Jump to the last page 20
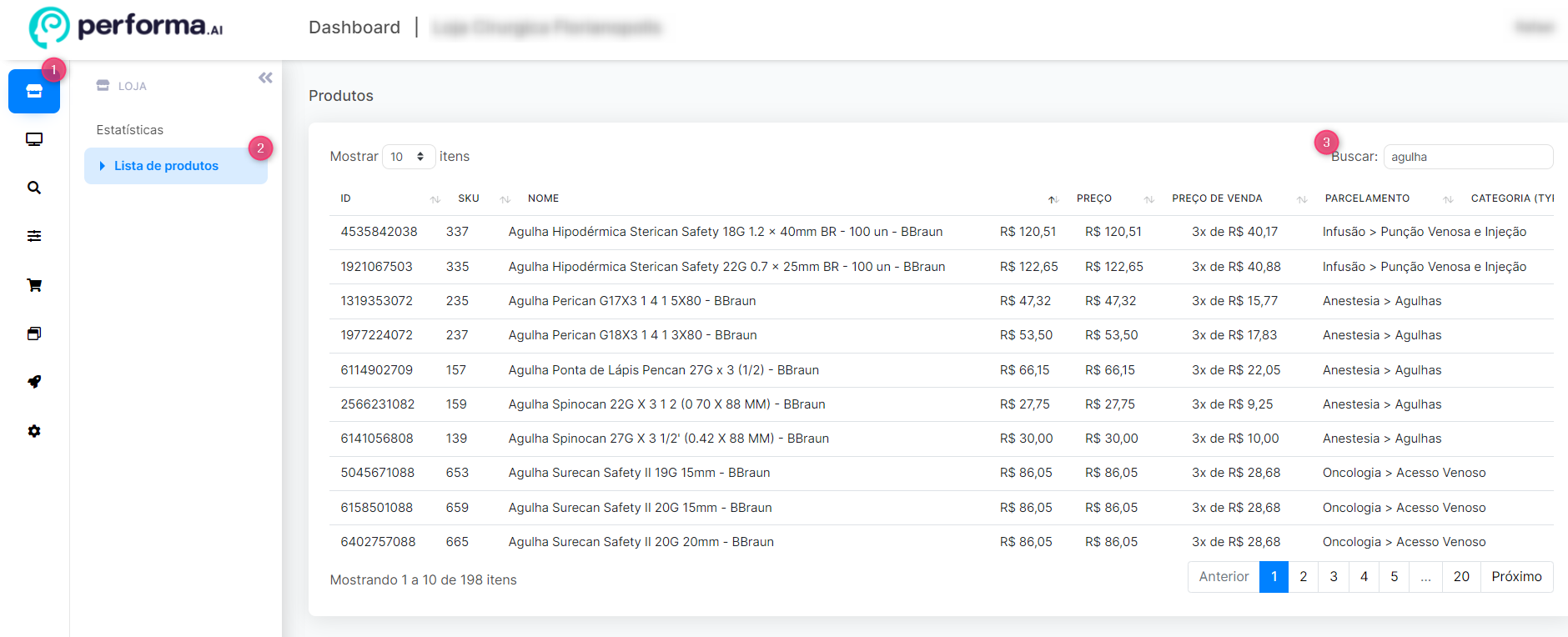The width and height of the screenshot is (1568, 637). click(1461, 577)
